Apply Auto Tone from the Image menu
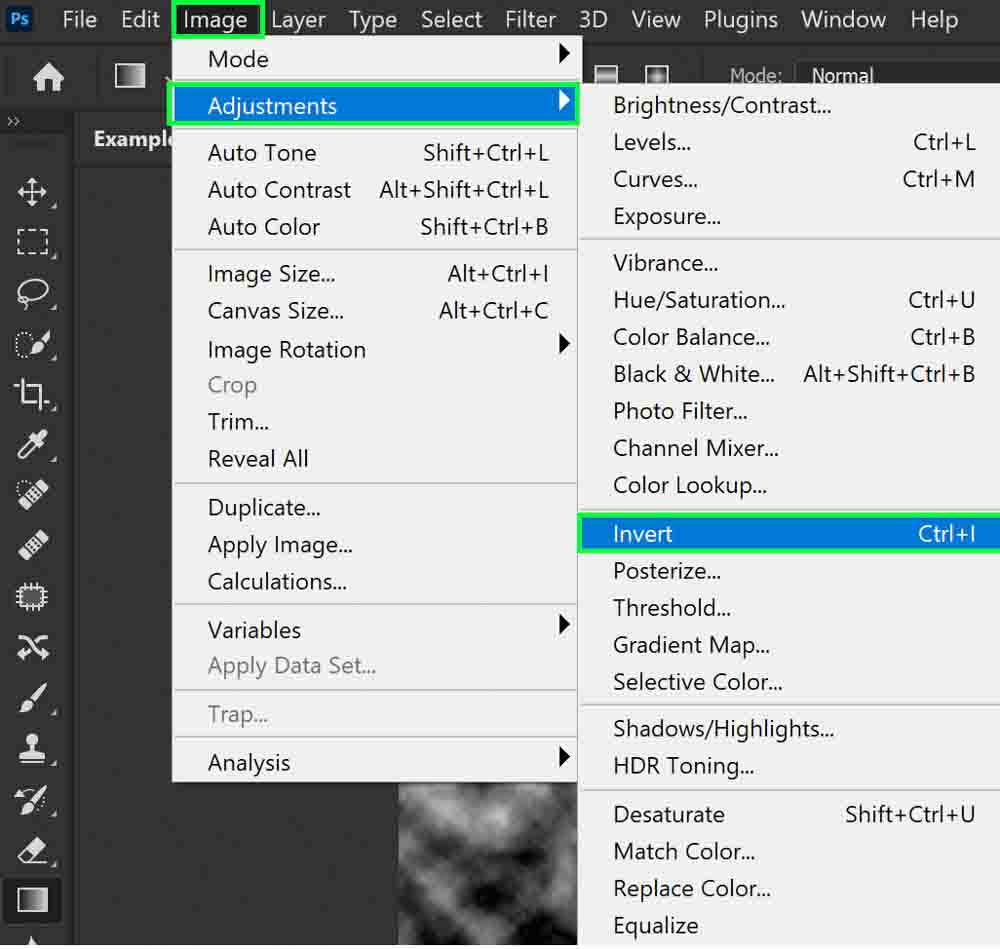Screen dimensions: 1000x949 376,152
